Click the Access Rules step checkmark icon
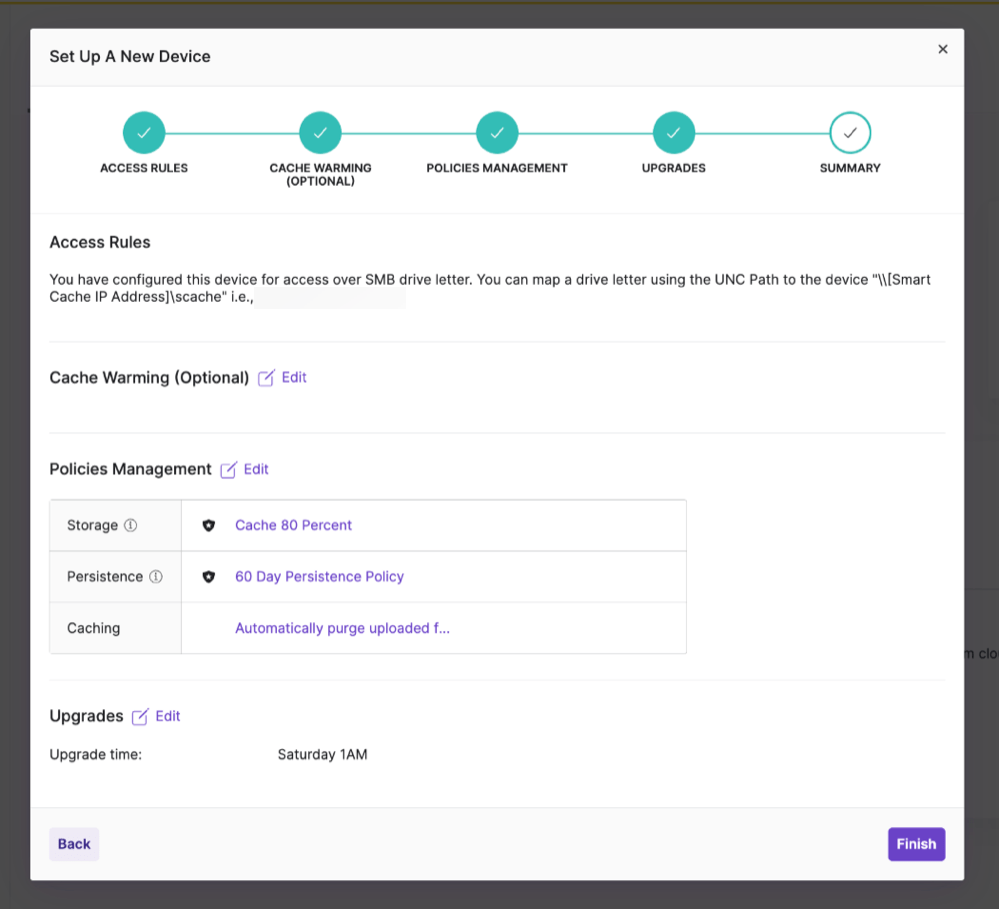 coord(144,132)
